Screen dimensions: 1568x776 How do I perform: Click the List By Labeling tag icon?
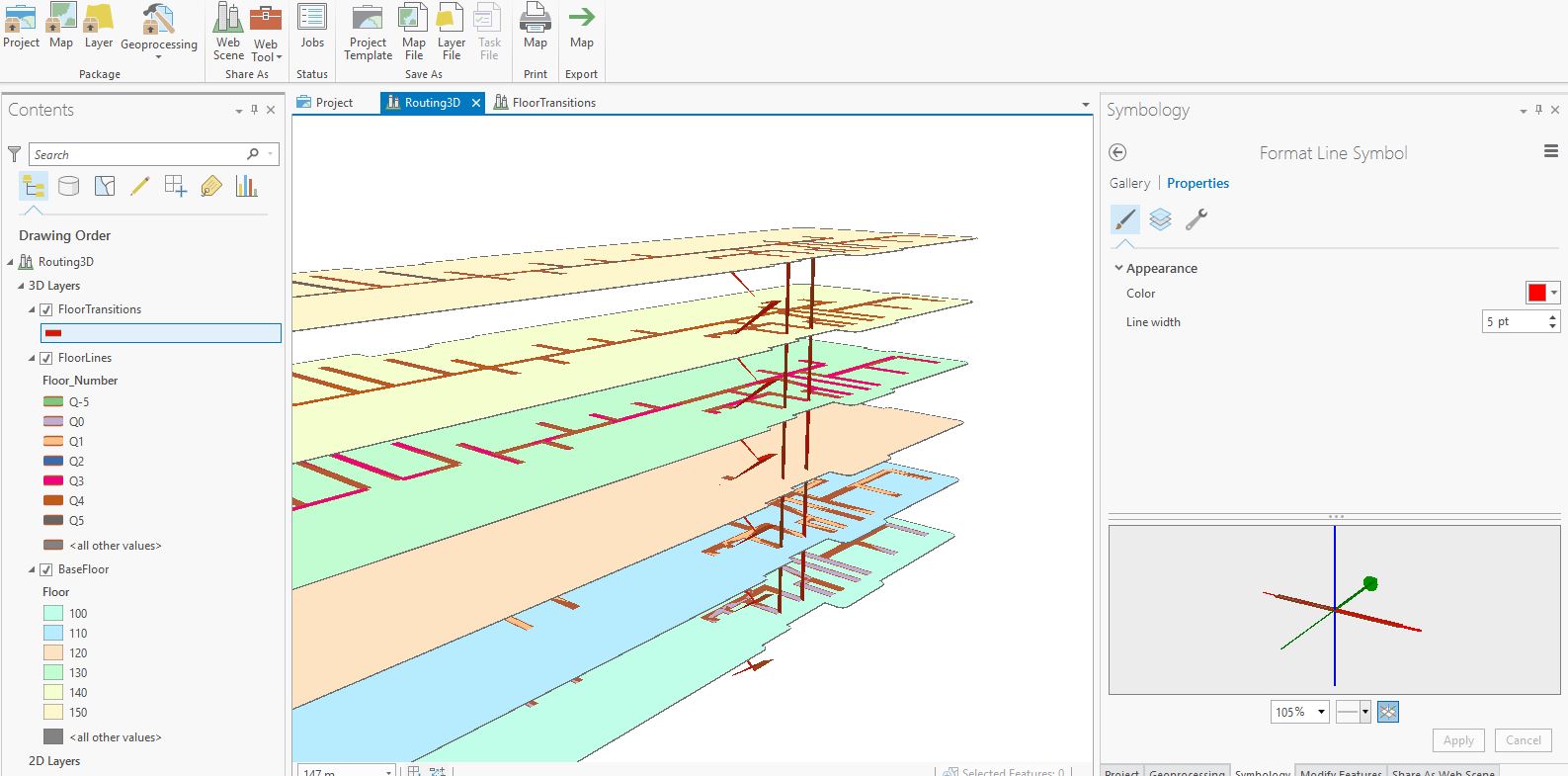210,186
